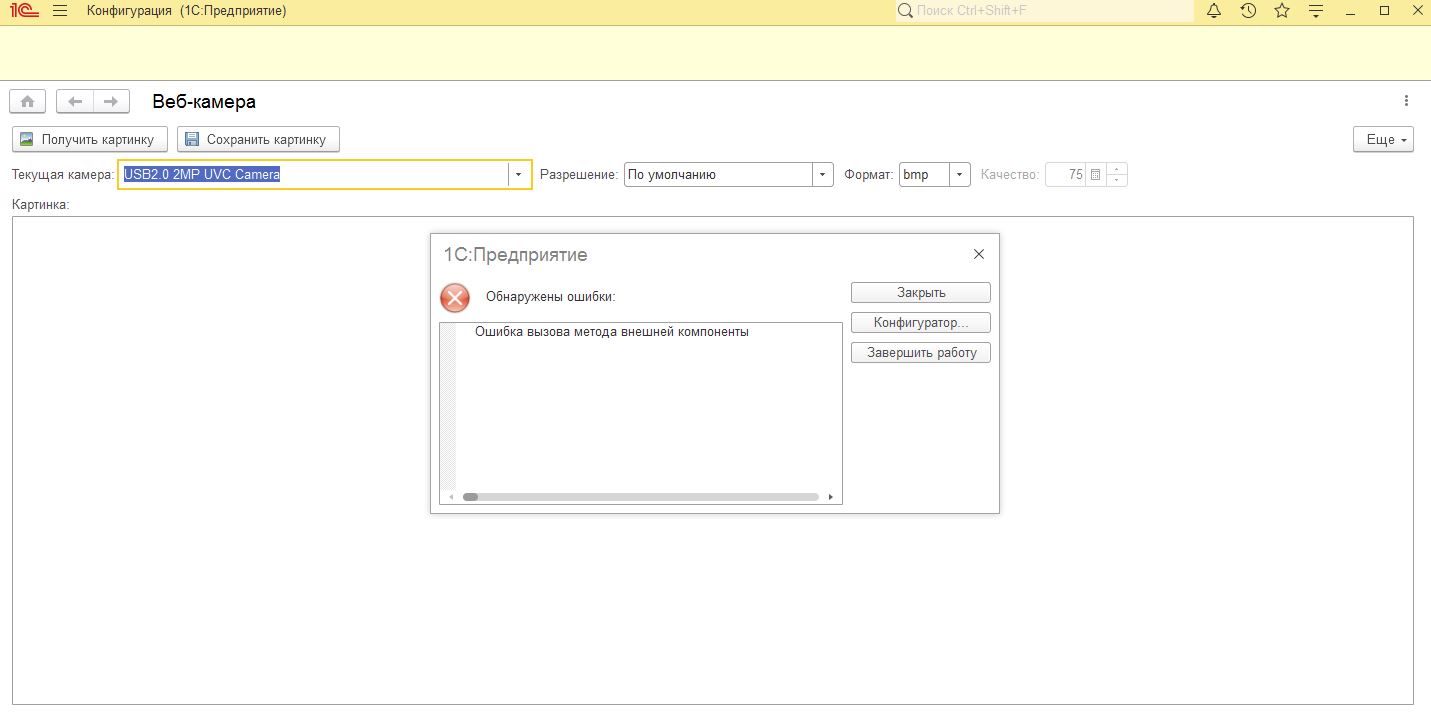Navigate back with left arrow
Screen dimensions: 1431x718
[75, 101]
